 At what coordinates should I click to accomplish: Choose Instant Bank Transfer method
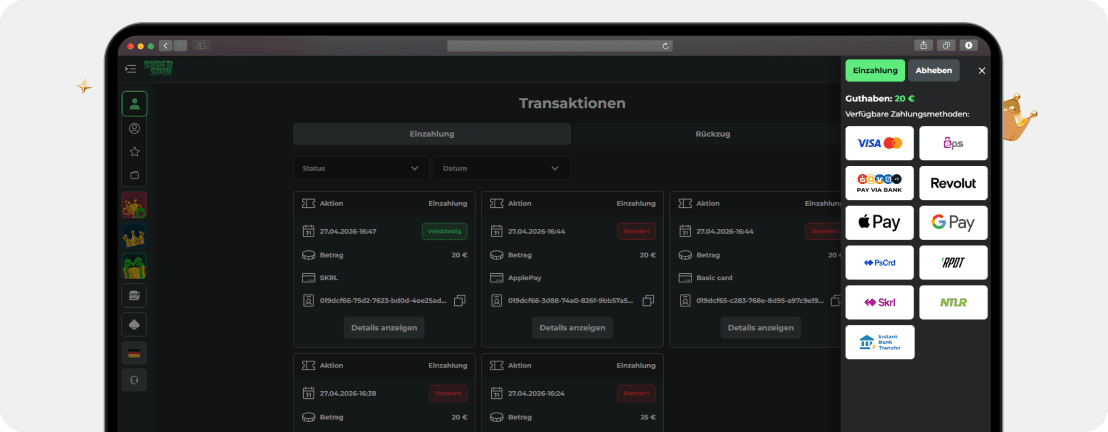[x=880, y=342]
